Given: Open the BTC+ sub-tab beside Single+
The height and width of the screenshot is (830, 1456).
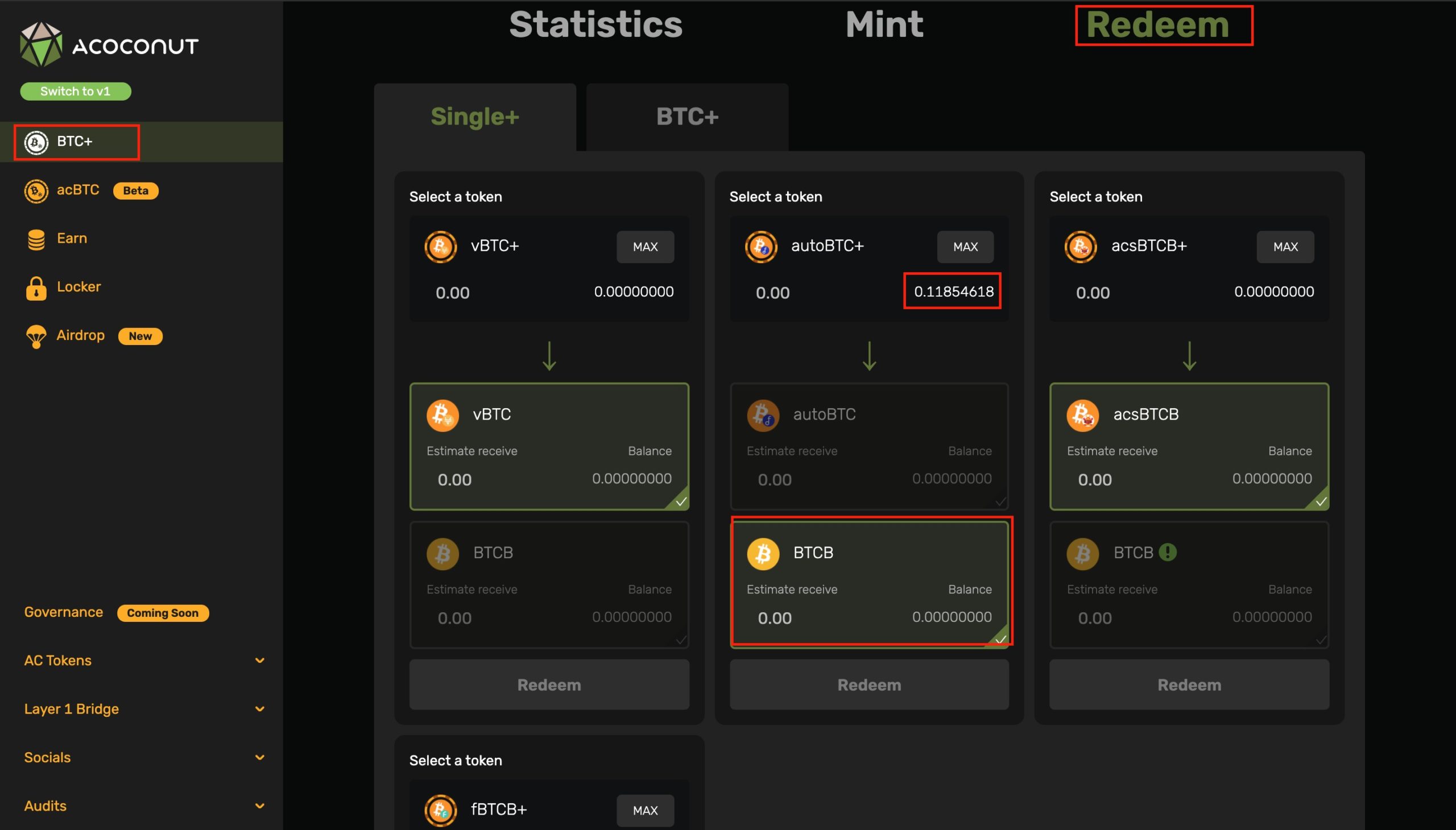Looking at the screenshot, I should [x=686, y=117].
